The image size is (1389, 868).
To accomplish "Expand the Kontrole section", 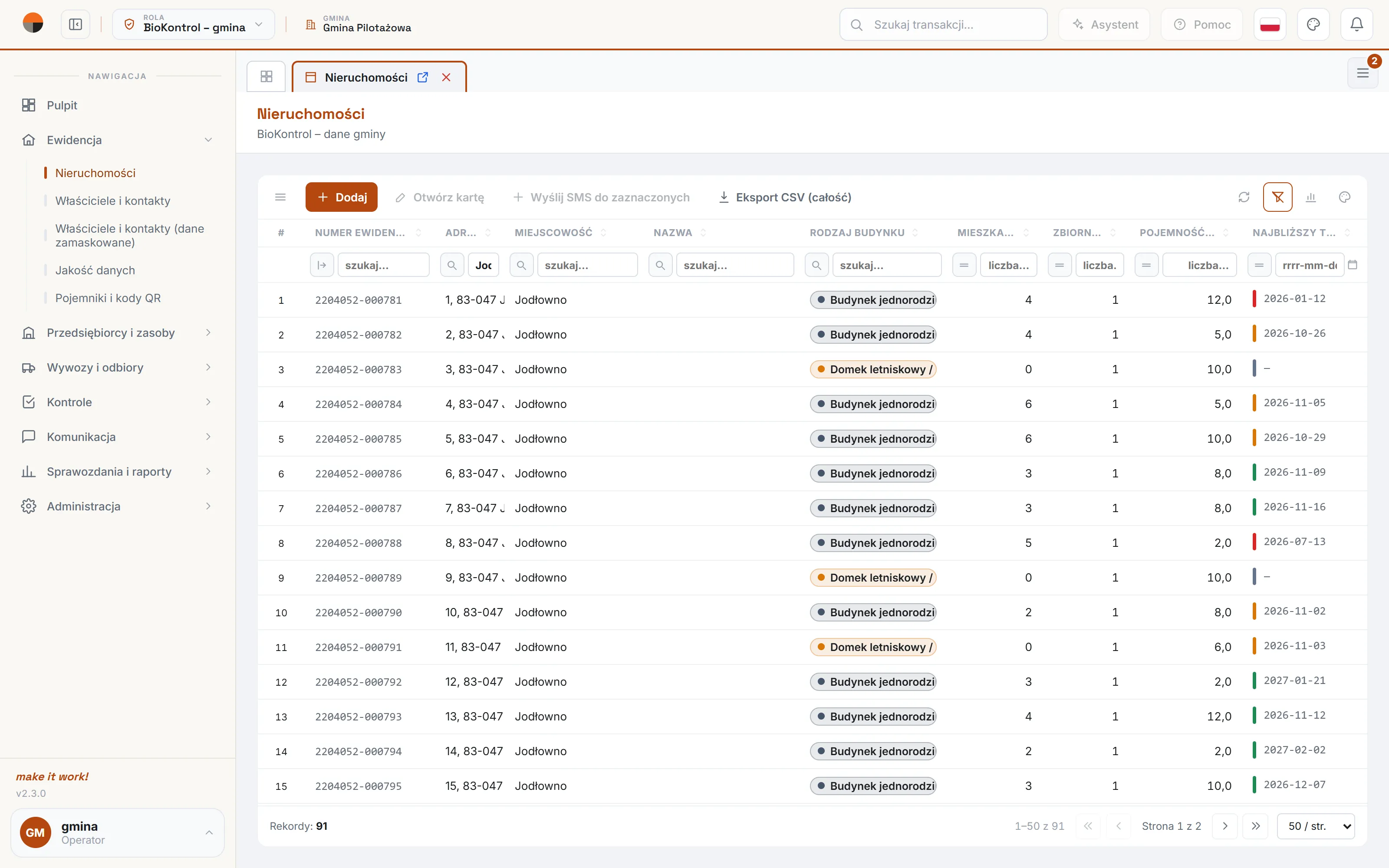I will tap(117, 402).
